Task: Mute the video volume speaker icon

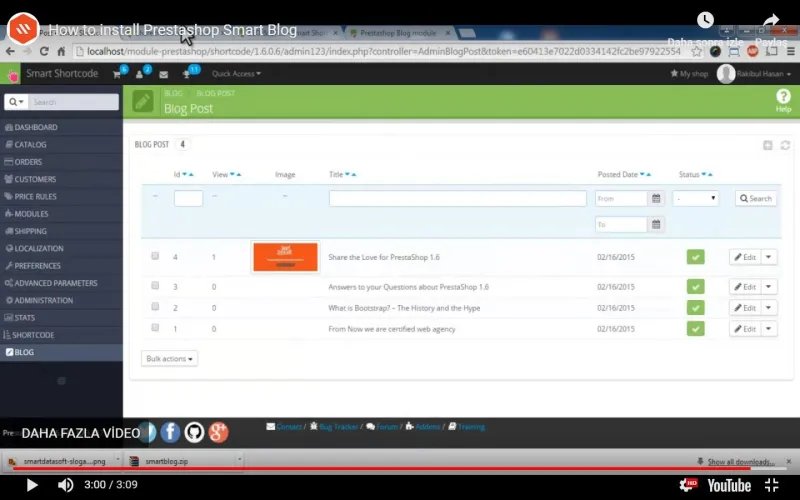Action: click(65, 485)
